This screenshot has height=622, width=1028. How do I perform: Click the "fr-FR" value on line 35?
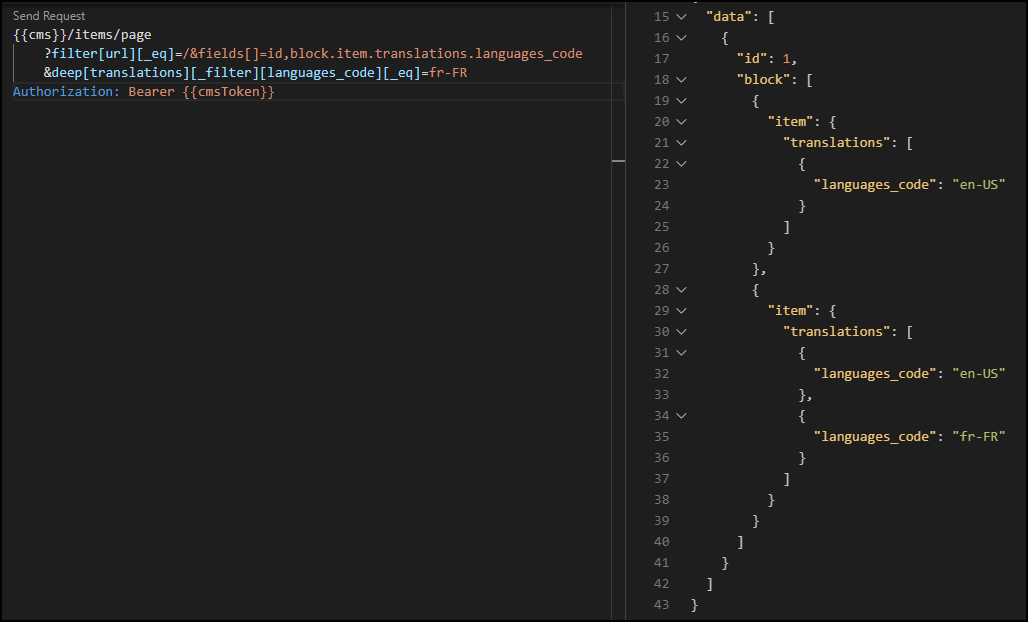pyautogui.click(x=979, y=437)
